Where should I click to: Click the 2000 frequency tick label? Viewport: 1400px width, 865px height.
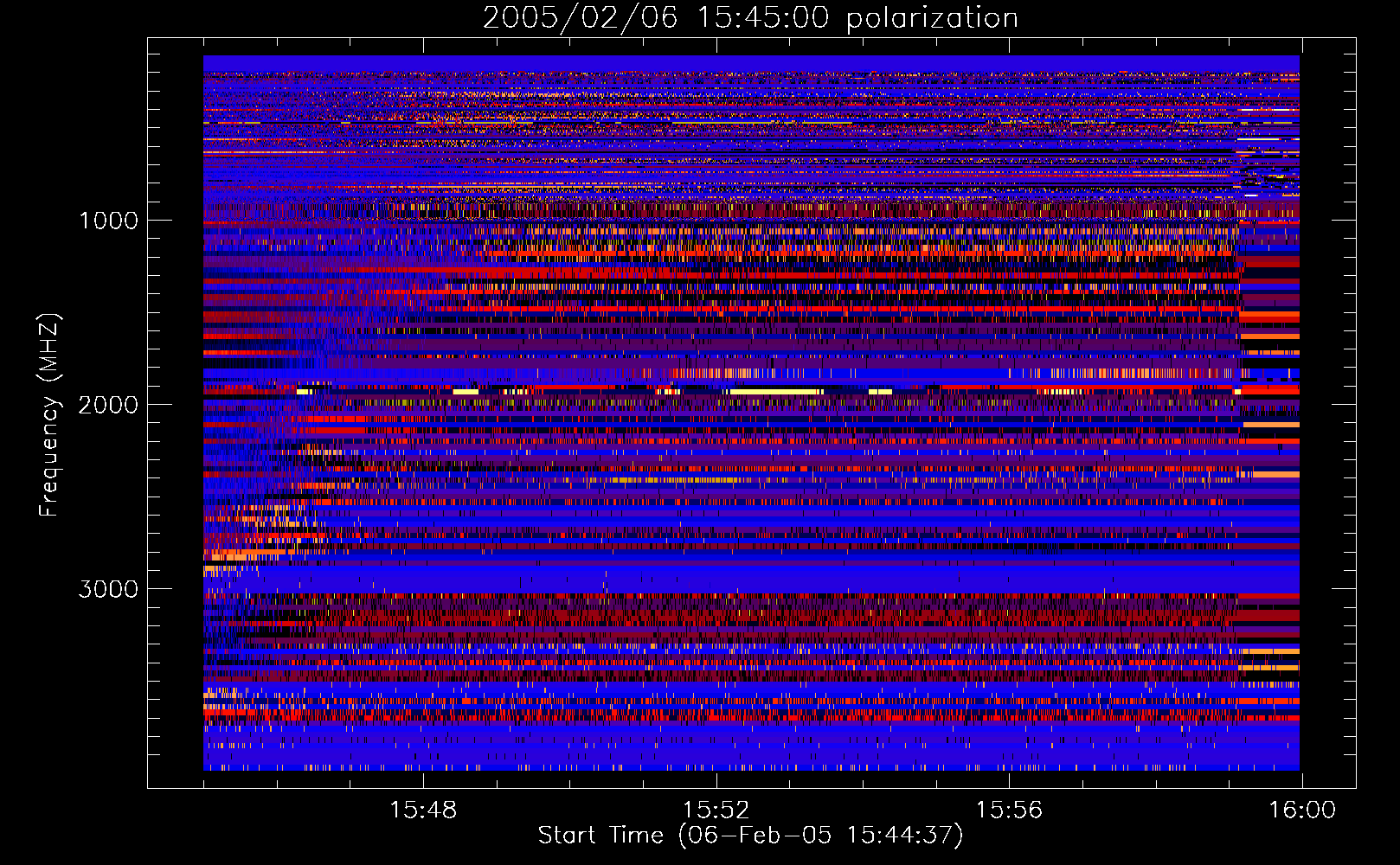pos(108,405)
